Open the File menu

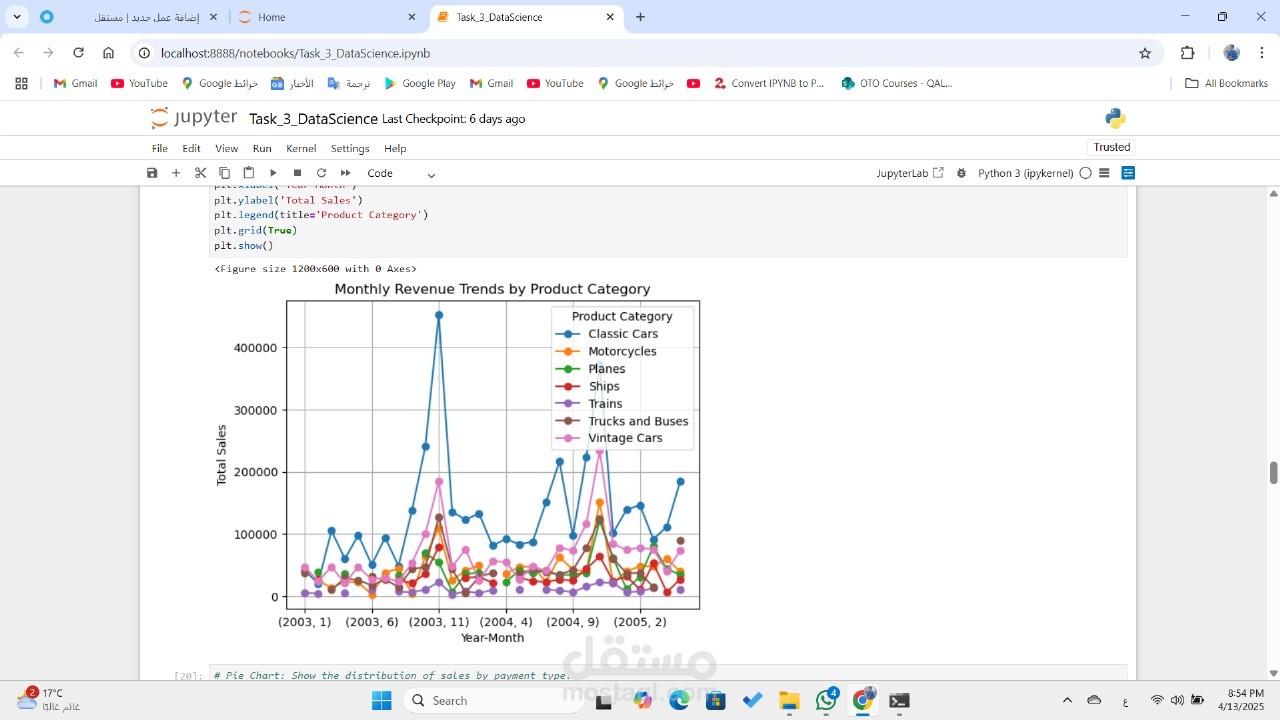point(160,148)
